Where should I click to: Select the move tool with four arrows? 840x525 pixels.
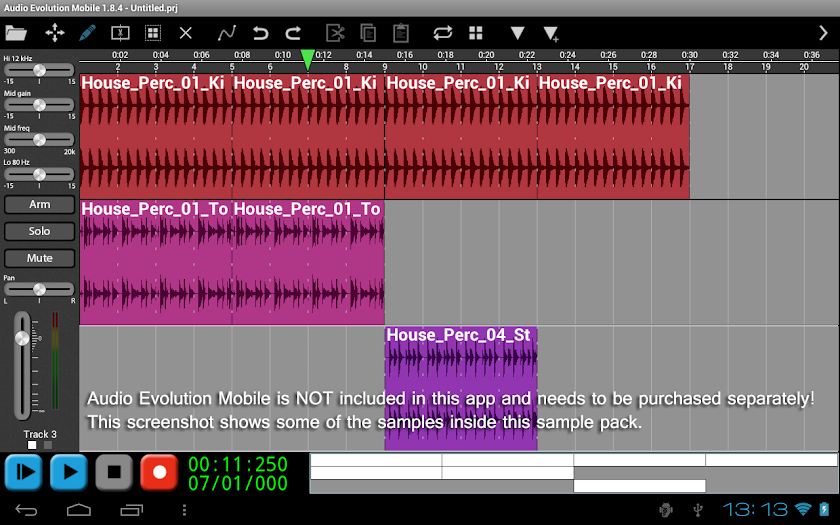coord(55,33)
